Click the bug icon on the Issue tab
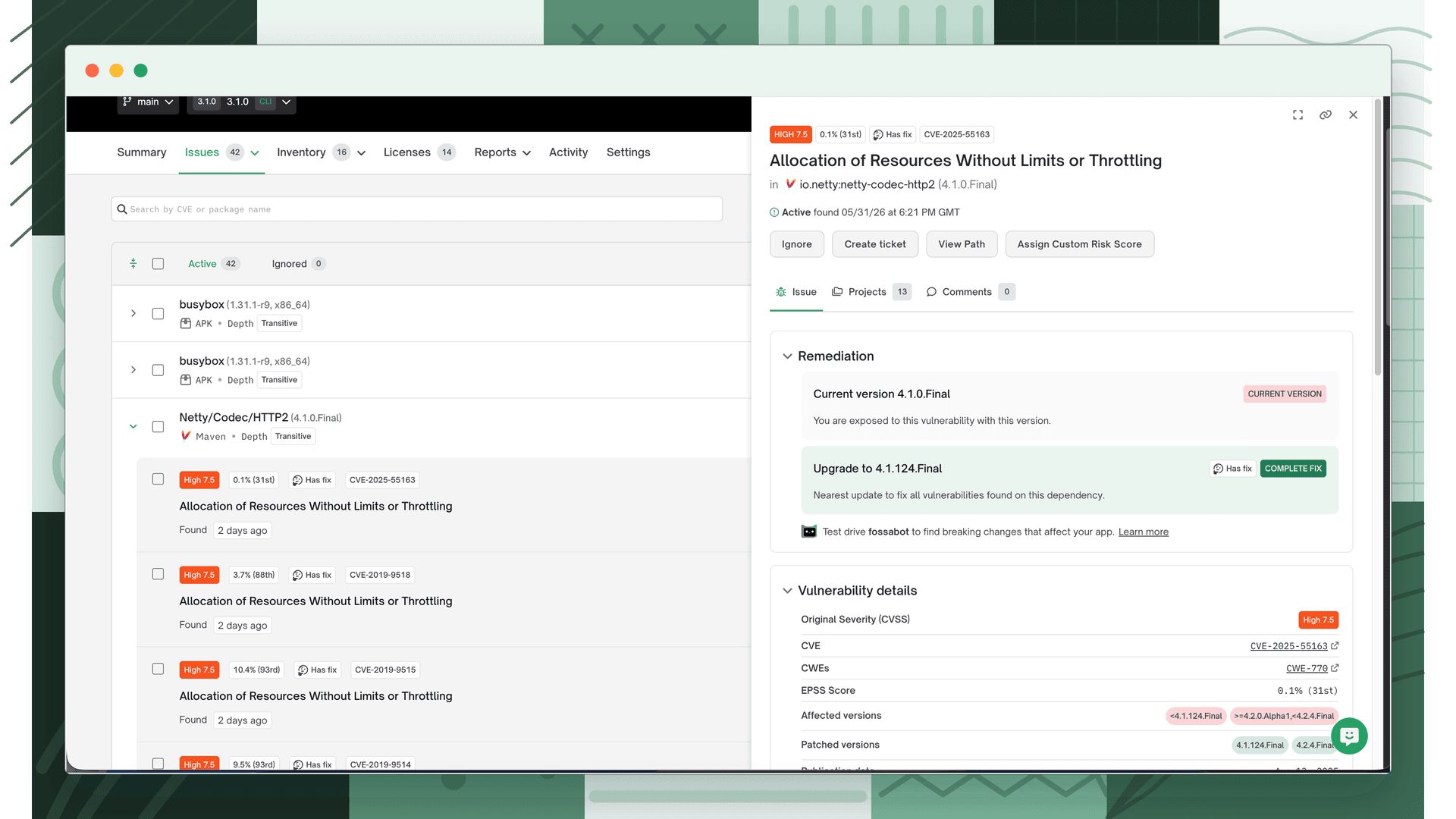1456x819 pixels. [x=781, y=292]
